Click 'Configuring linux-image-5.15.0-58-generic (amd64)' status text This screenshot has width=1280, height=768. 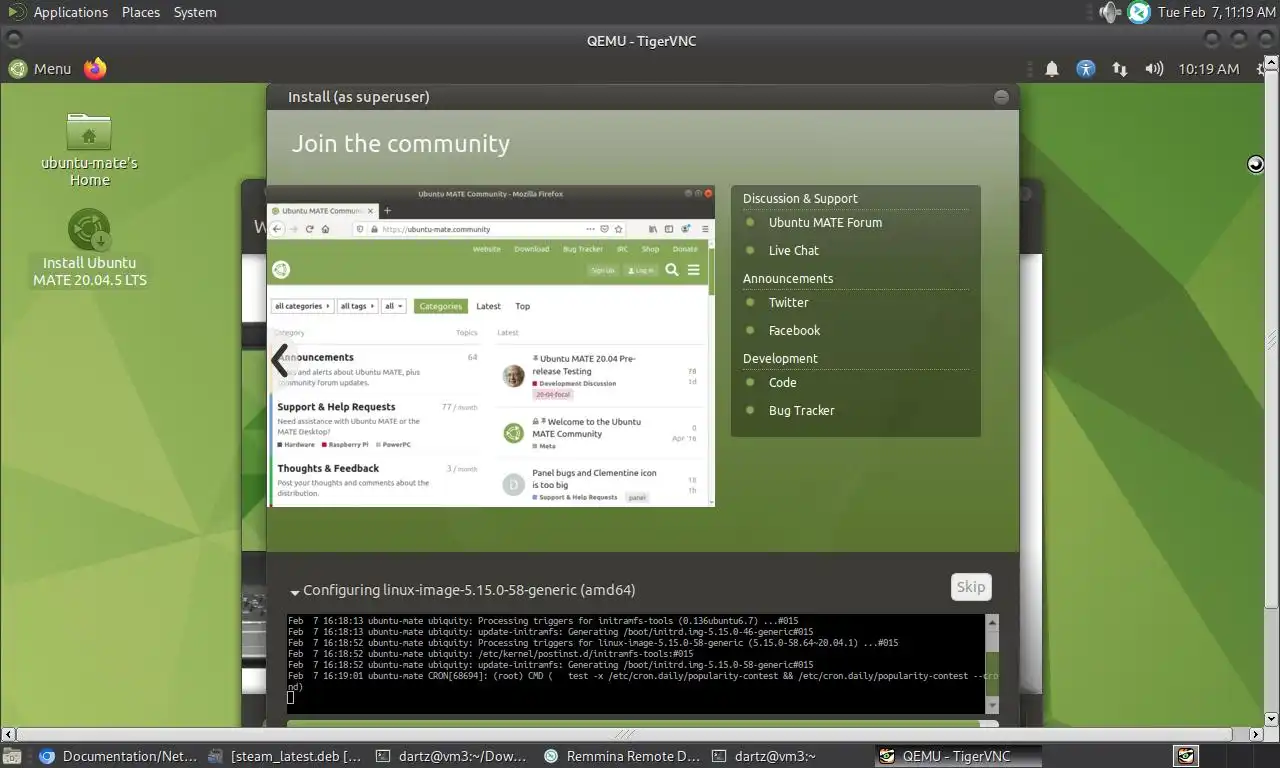(x=469, y=590)
